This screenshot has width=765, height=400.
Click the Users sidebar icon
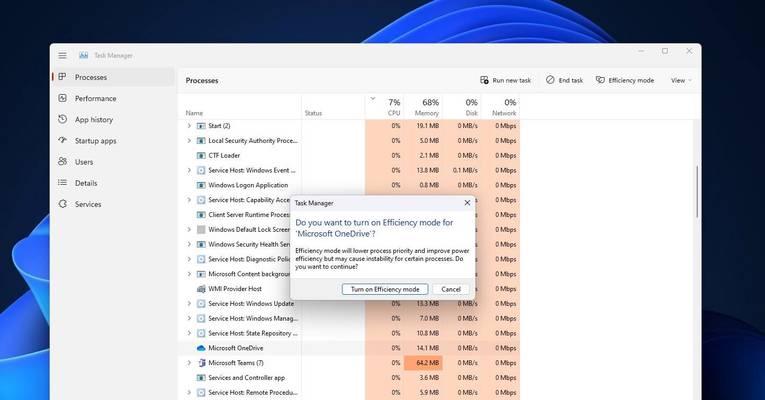62,161
